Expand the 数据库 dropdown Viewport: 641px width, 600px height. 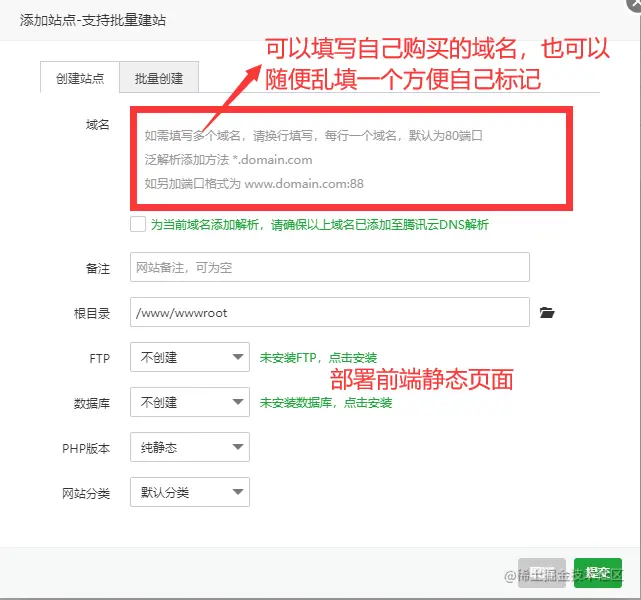[190, 402]
